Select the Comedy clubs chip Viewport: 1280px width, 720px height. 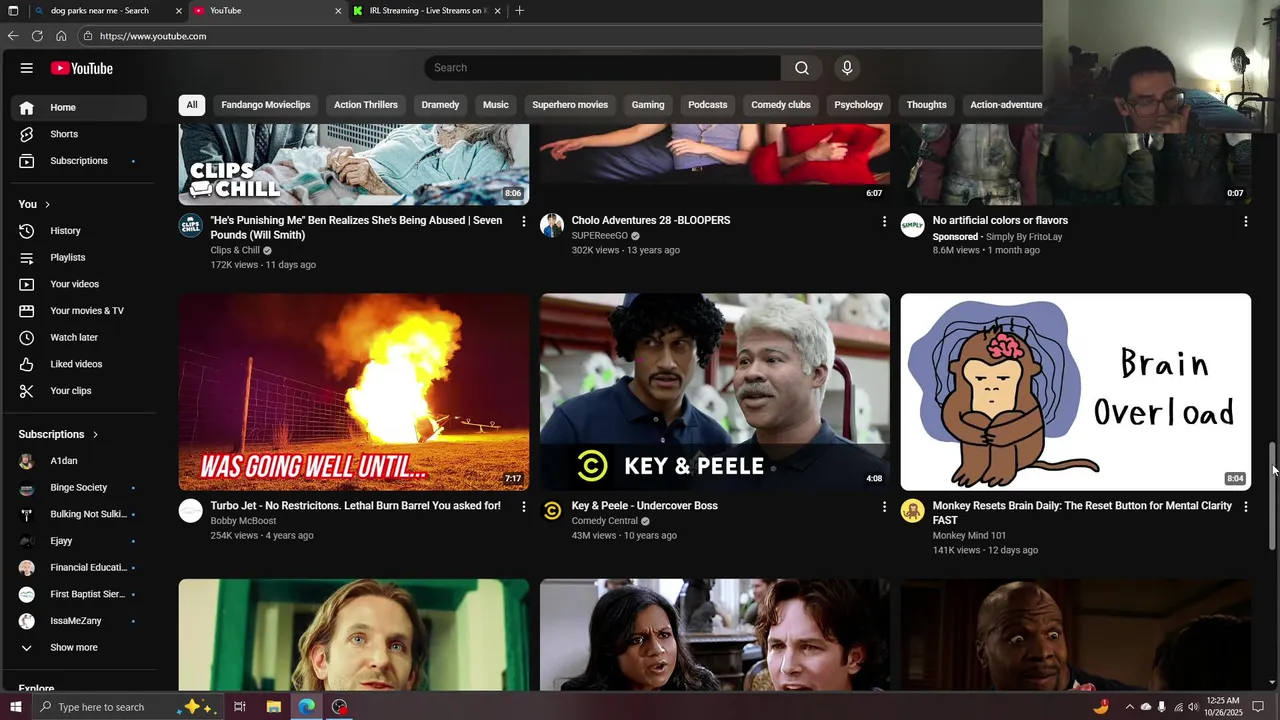[781, 105]
